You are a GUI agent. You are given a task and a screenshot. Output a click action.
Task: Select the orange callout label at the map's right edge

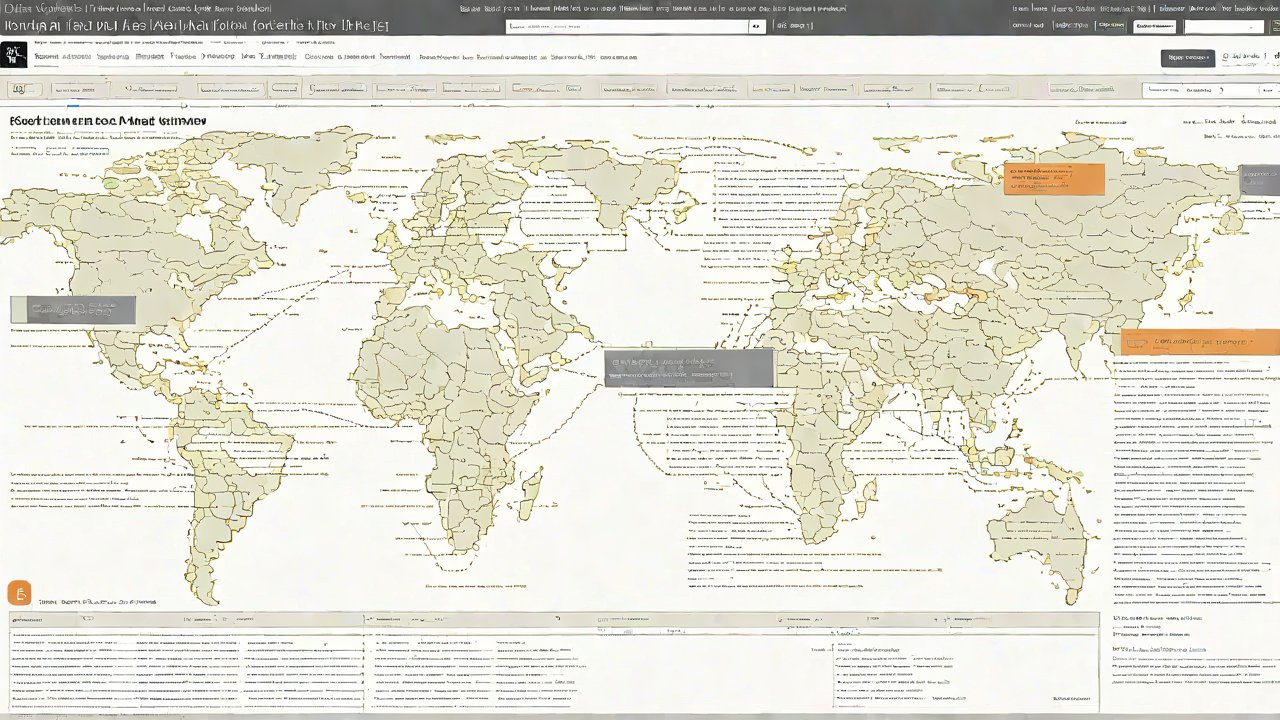pos(1200,342)
